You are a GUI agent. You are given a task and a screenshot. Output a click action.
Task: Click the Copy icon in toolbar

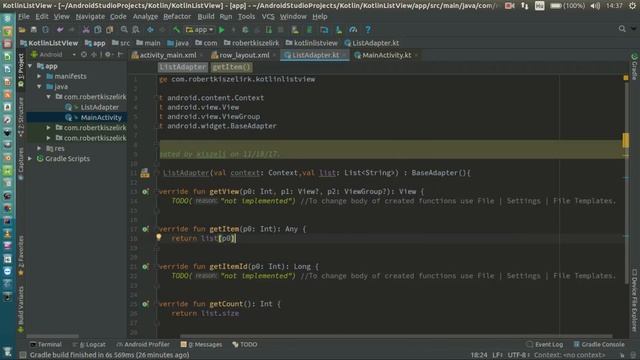coord(98,30)
